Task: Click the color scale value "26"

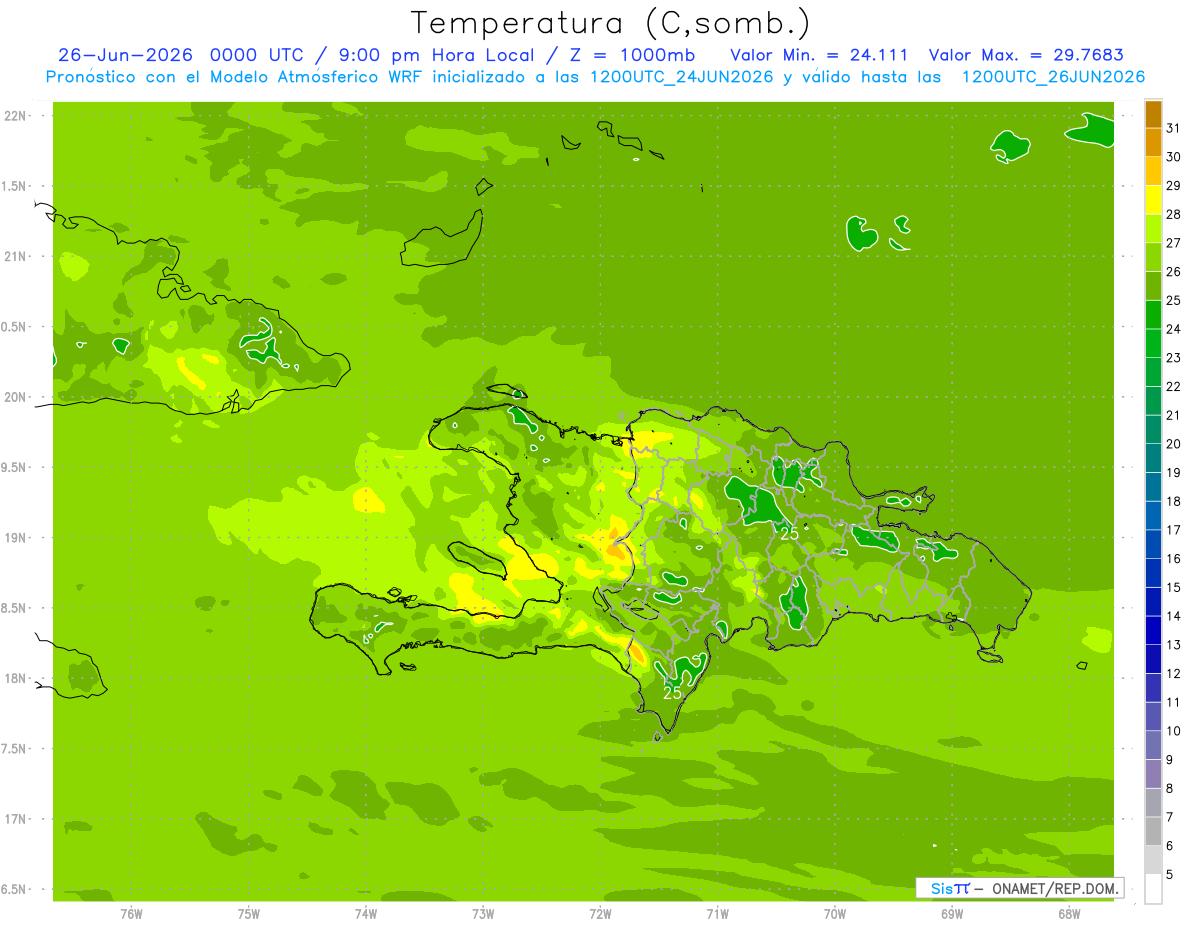Action: [1173, 271]
